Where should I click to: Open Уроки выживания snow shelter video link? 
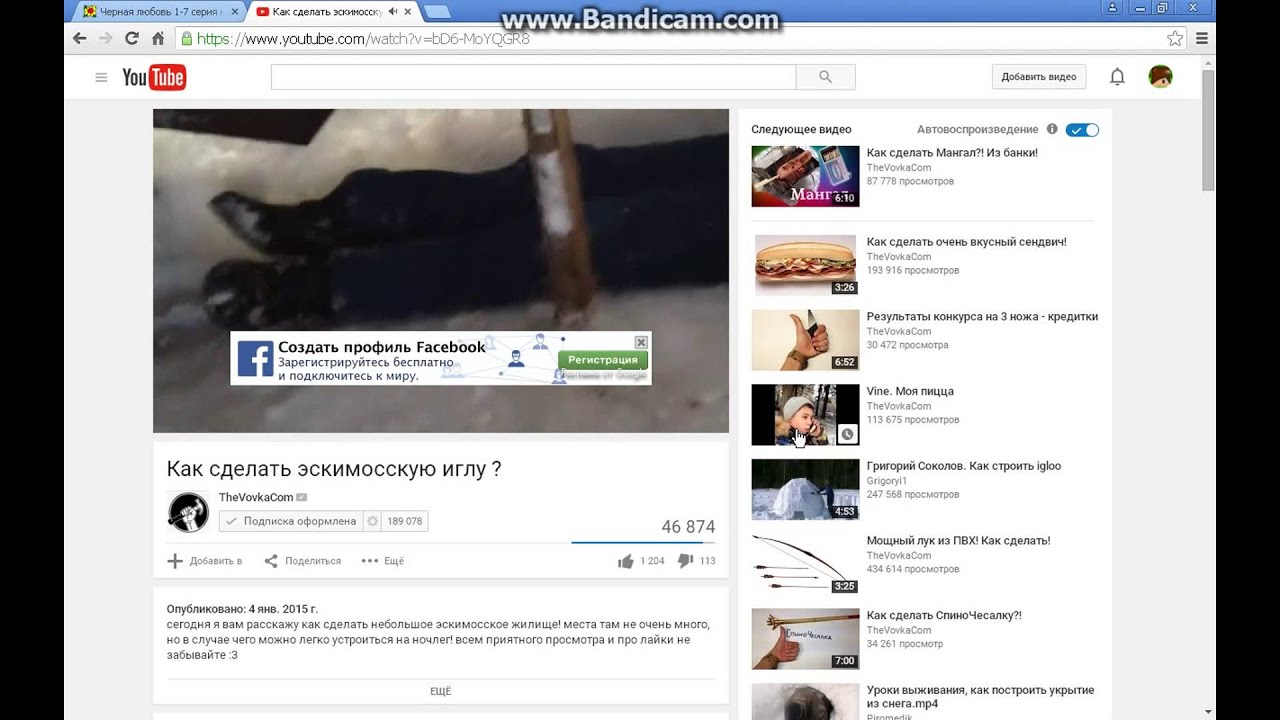point(980,697)
